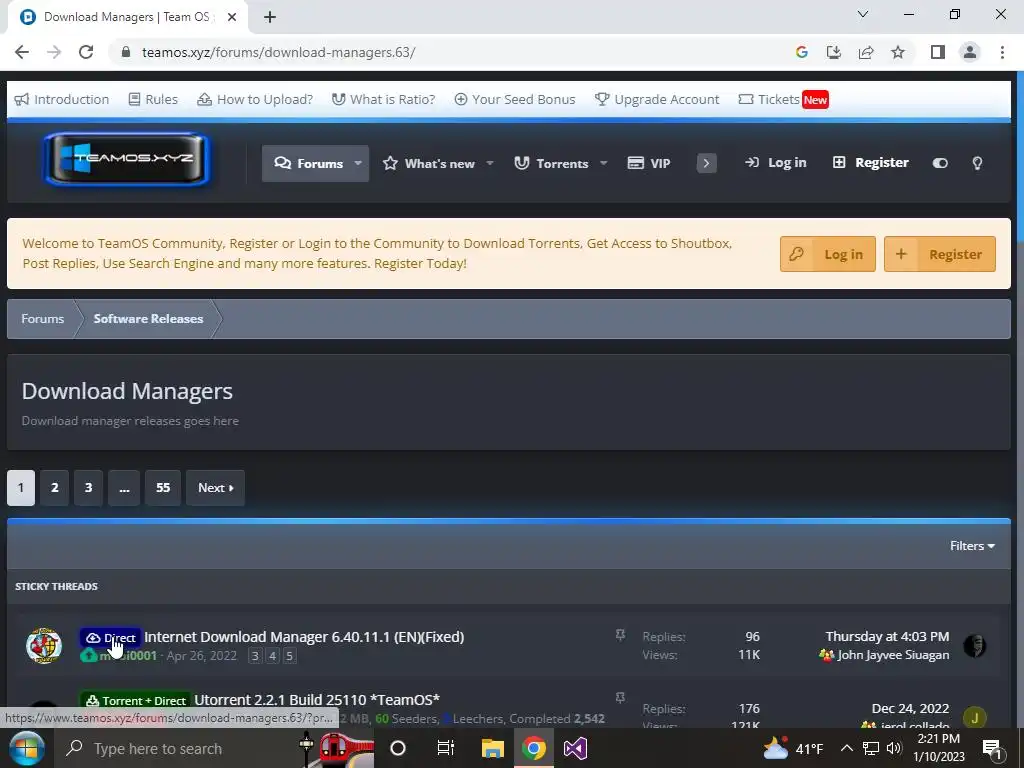Select current page 1 button
The width and height of the screenshot is (1024, 768).
point(21,488)
